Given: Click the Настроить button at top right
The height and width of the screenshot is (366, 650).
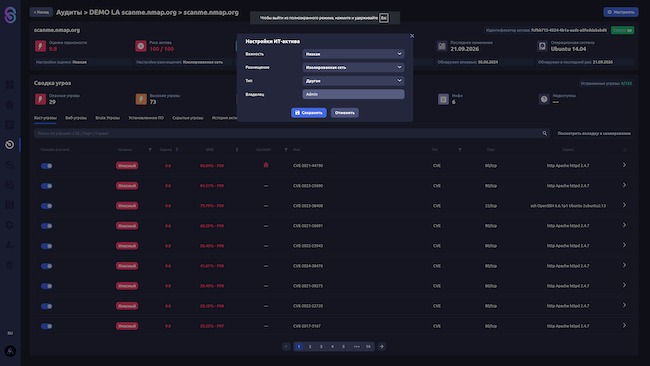Looking at the screenshot, I should pos(621,12).
